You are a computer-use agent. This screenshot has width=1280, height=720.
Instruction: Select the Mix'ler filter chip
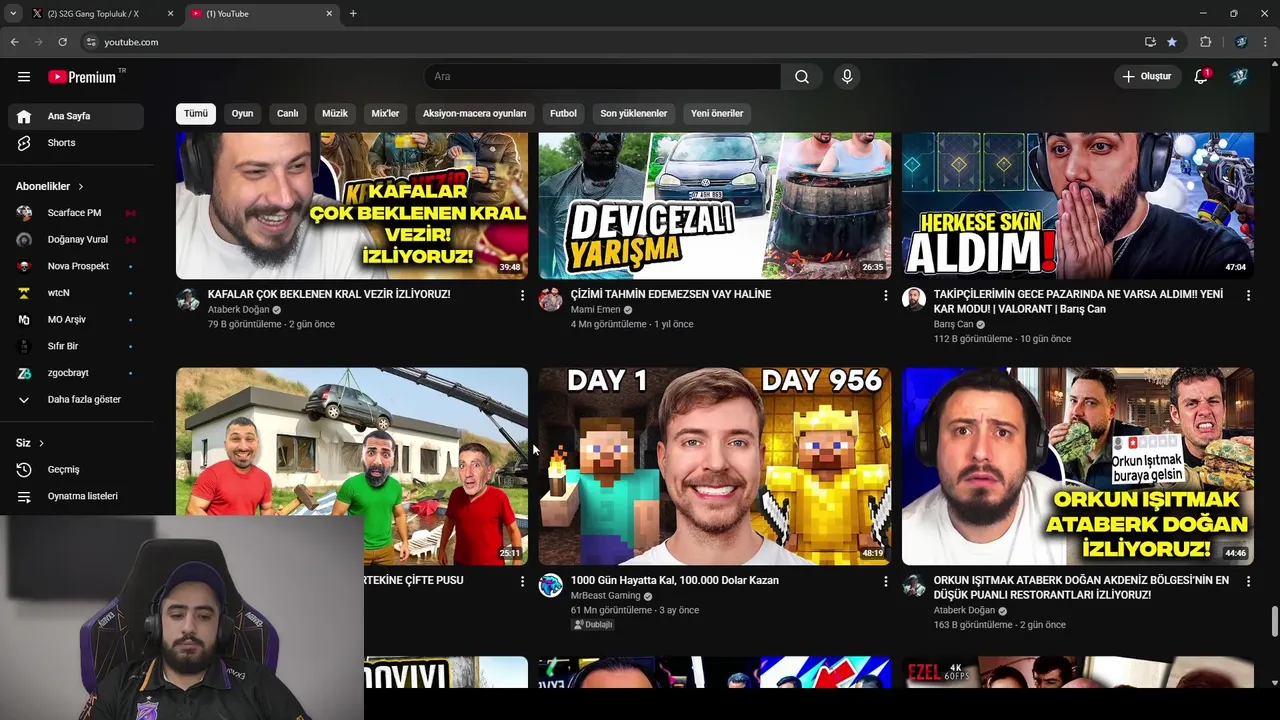tap(385, 114)
